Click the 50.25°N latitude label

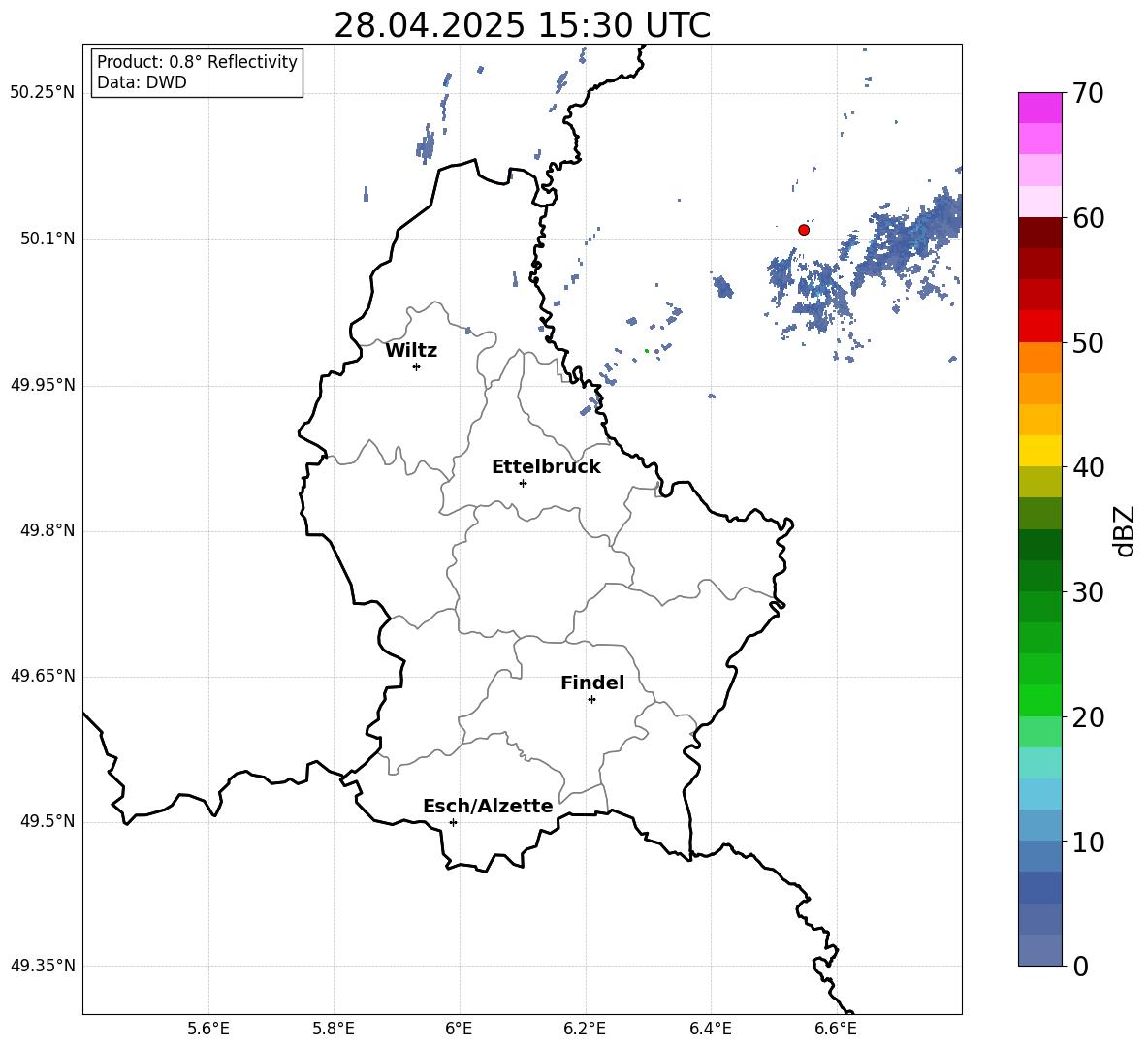(43, 93)
